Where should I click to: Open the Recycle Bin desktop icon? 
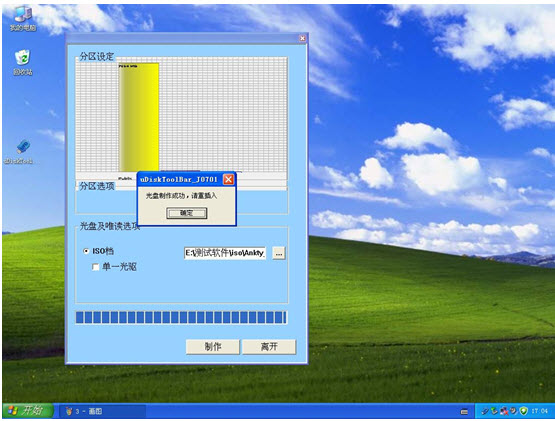[23, 62]
